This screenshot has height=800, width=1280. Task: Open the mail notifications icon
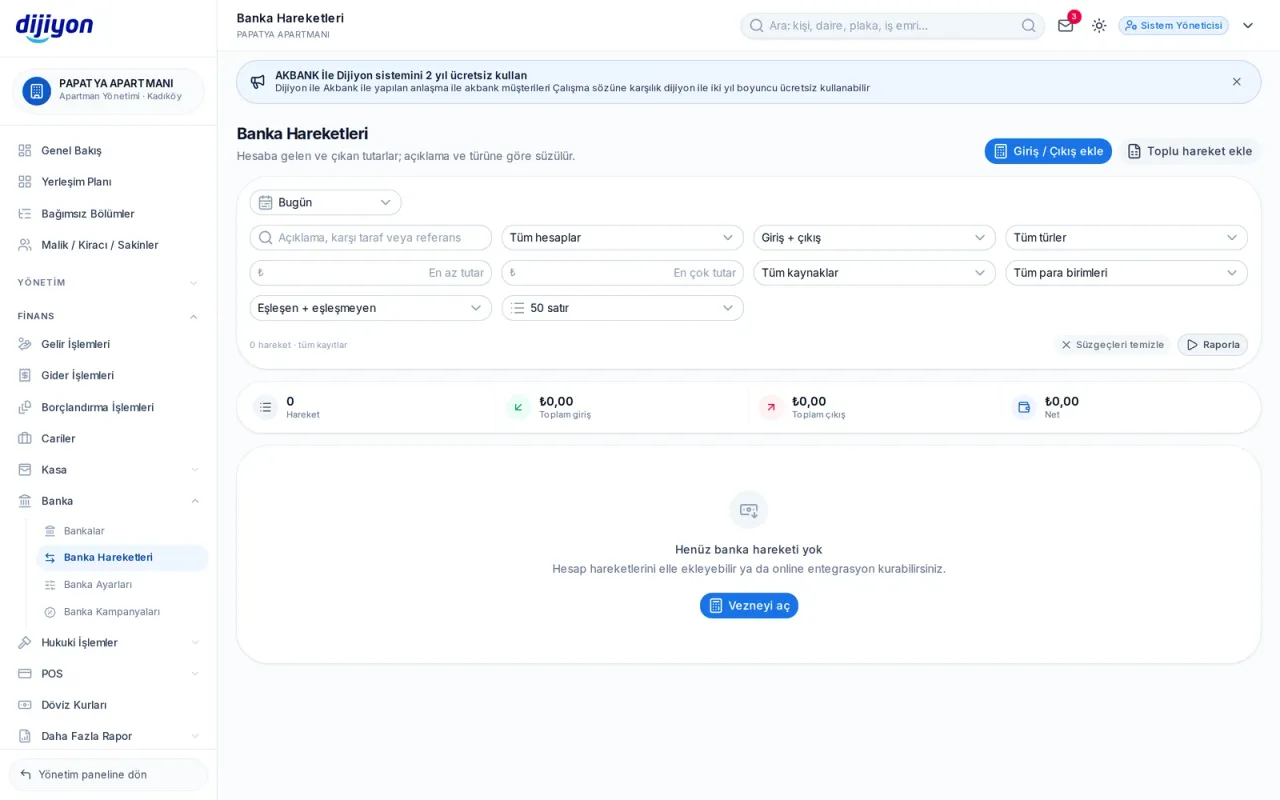click(1065, 25)
